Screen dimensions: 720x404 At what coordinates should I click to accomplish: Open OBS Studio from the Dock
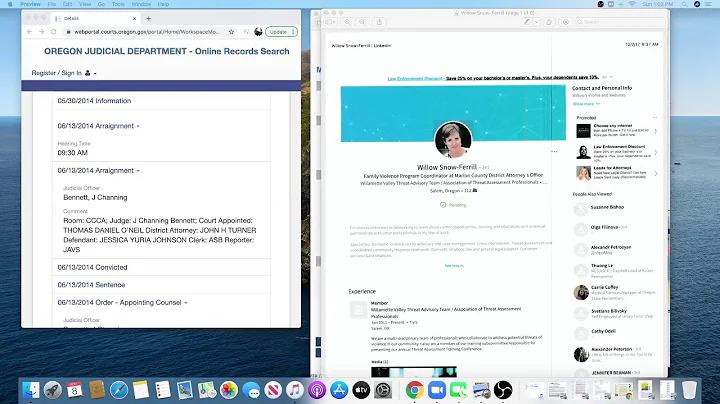pyautogui.click(x=503, y=390)
